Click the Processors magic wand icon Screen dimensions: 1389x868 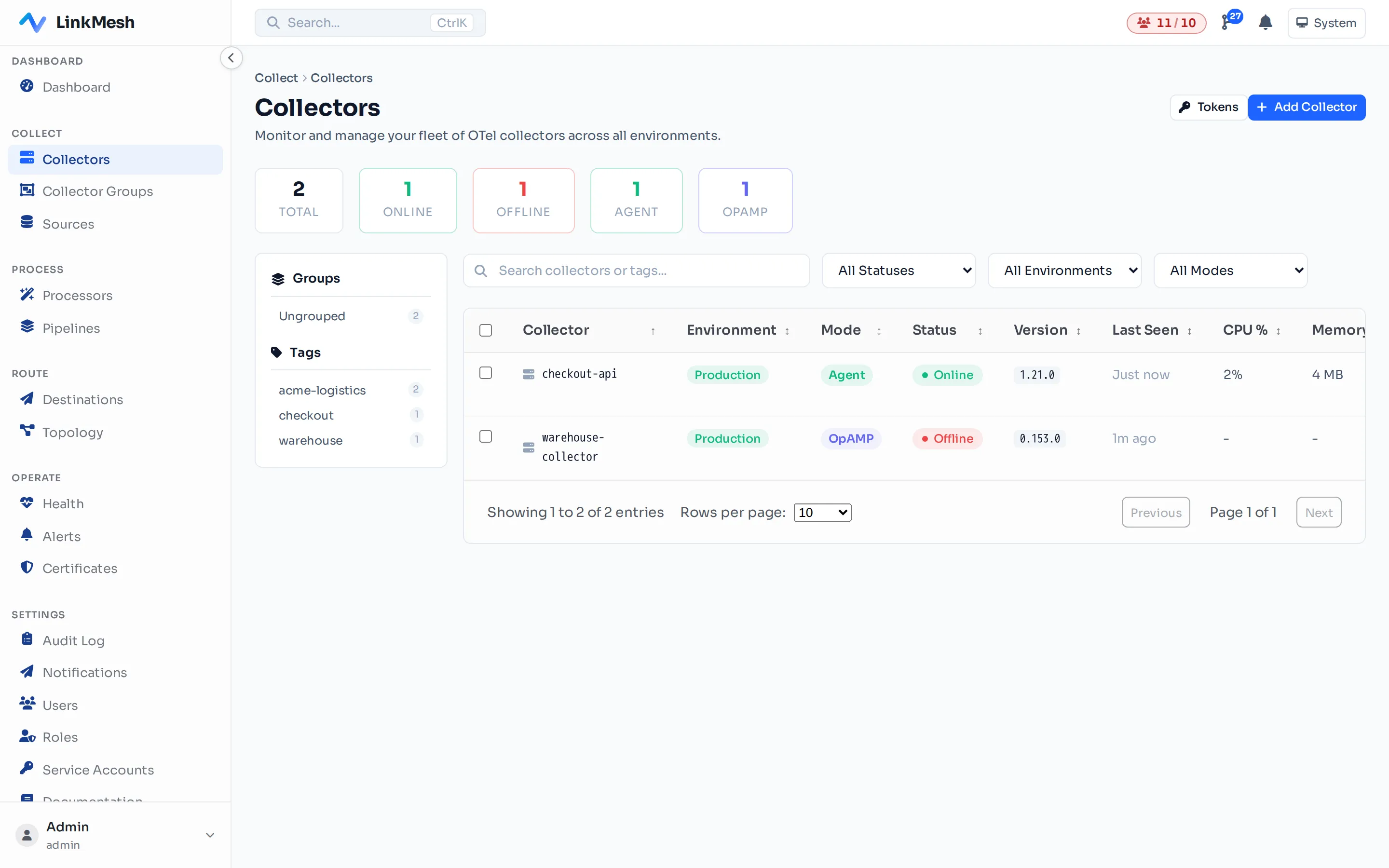[x=27, y=295]
